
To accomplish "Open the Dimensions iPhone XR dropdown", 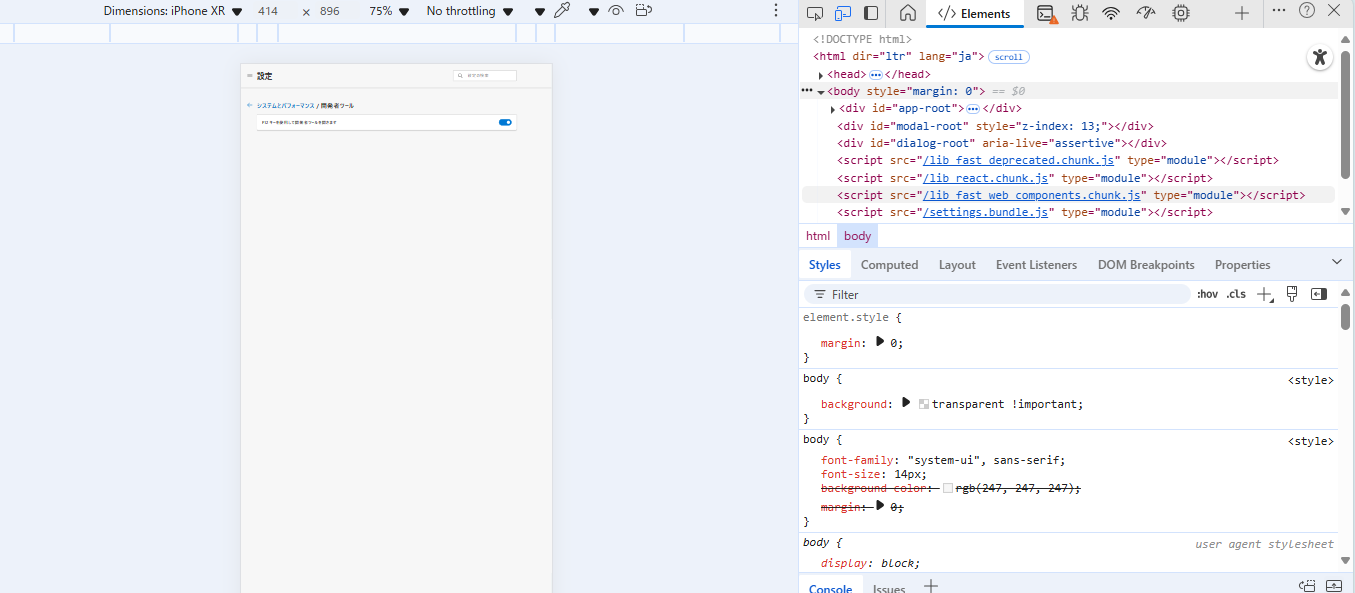I will pos(173,11).
